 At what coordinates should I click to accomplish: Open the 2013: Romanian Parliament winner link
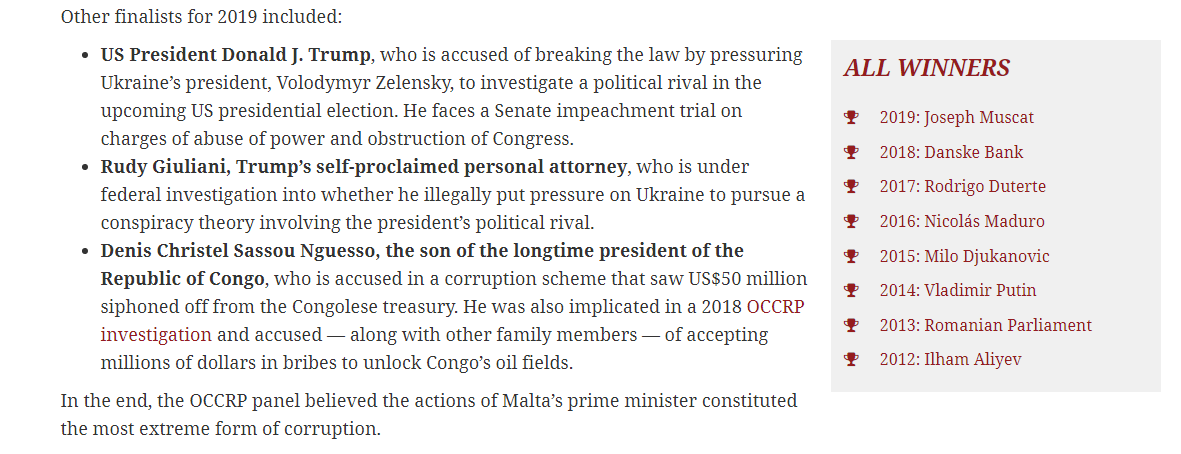point(985,325)
